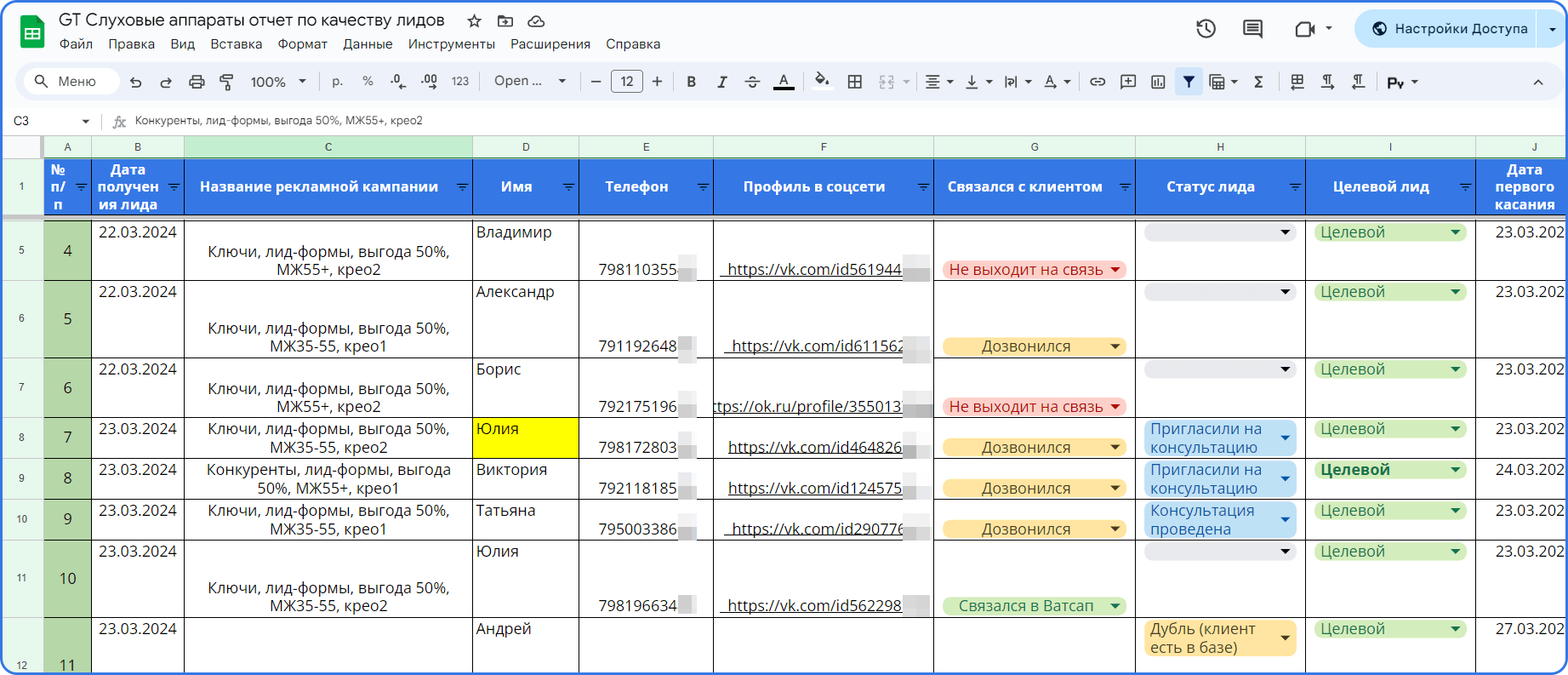Toggle the filter funnel button

click(x=1189, y=82)
